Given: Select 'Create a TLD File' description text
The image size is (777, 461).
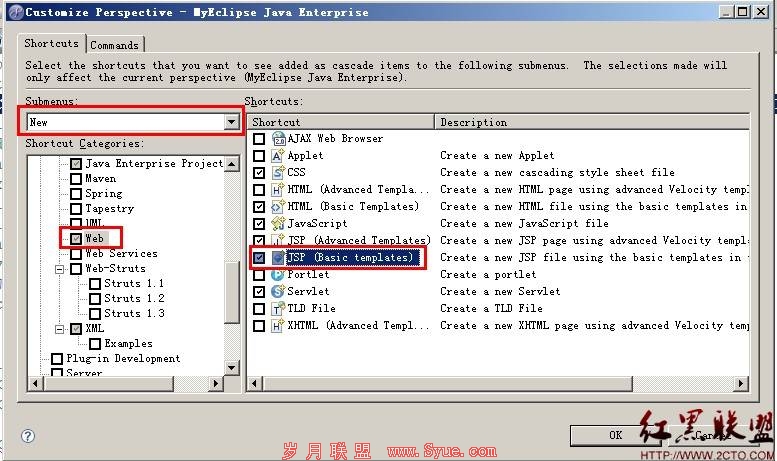Looking at the screenshot, I should pos(491,308).
